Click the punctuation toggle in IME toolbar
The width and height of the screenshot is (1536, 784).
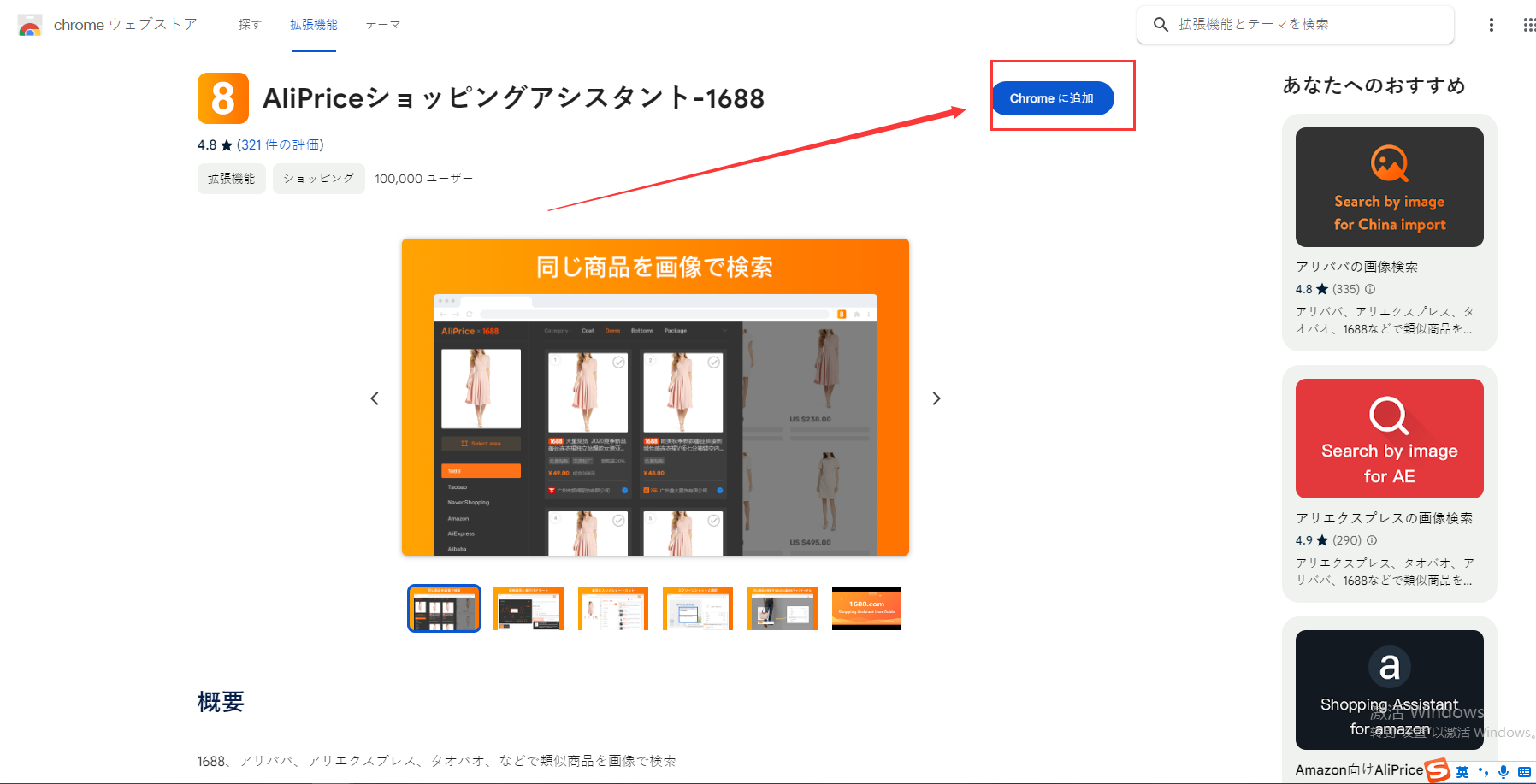point(1484,772)
